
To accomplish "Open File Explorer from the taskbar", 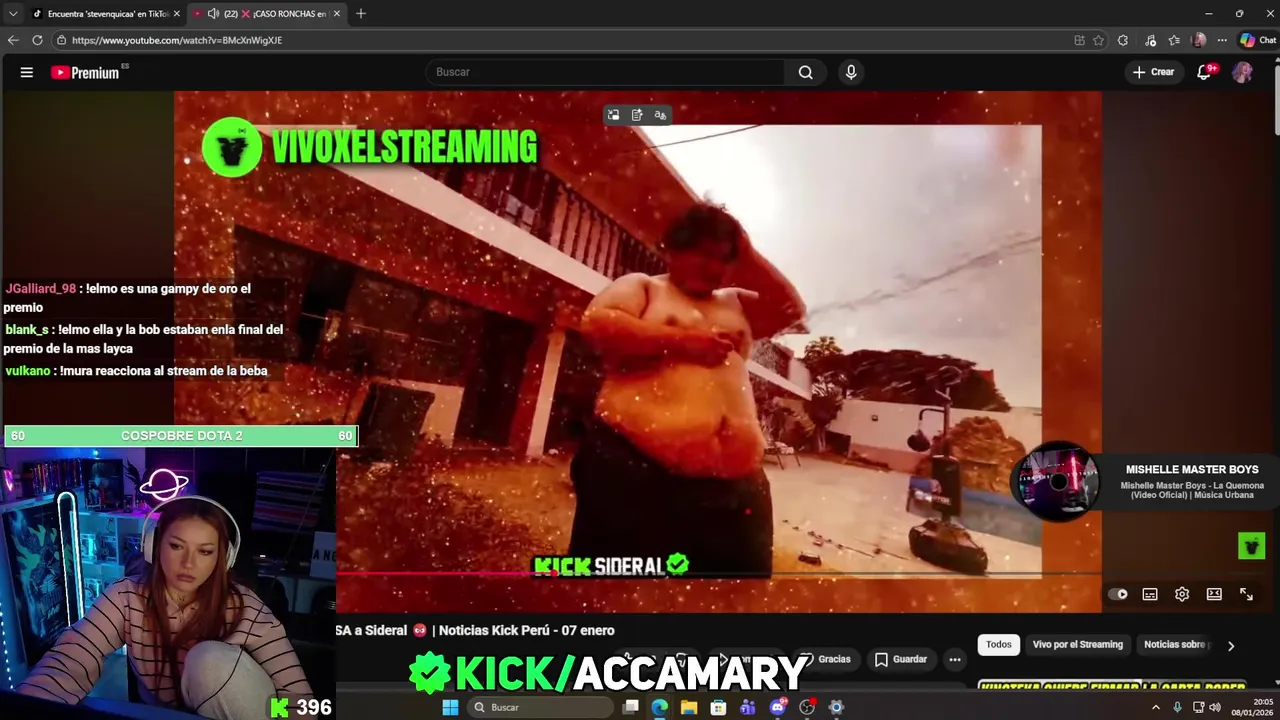I will (x=689, y=707).
